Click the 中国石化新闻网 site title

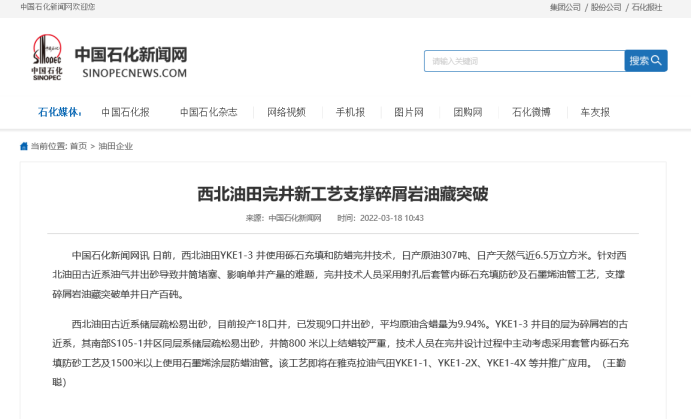tap(131, 55)
